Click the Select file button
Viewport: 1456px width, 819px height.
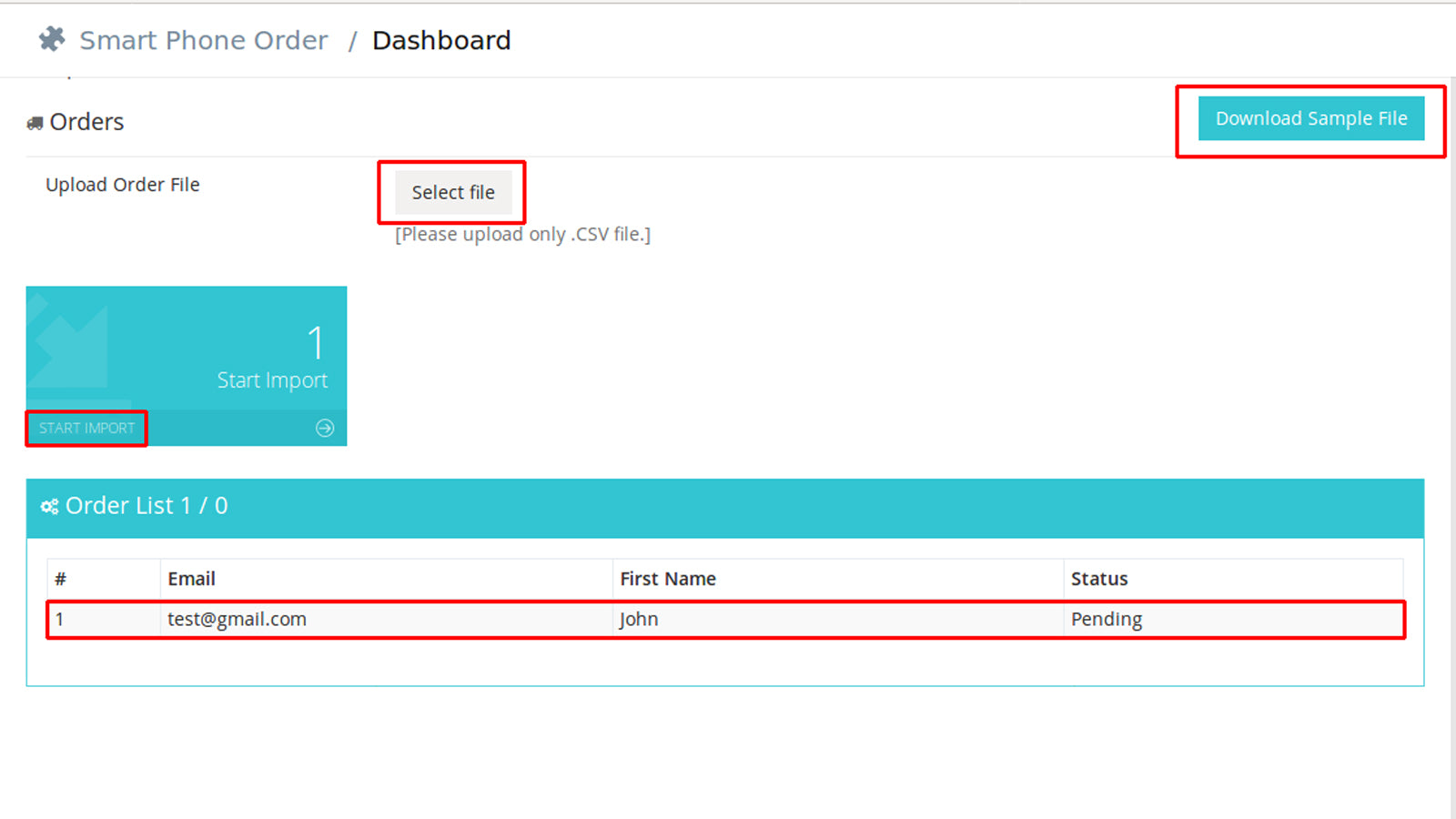453,192
